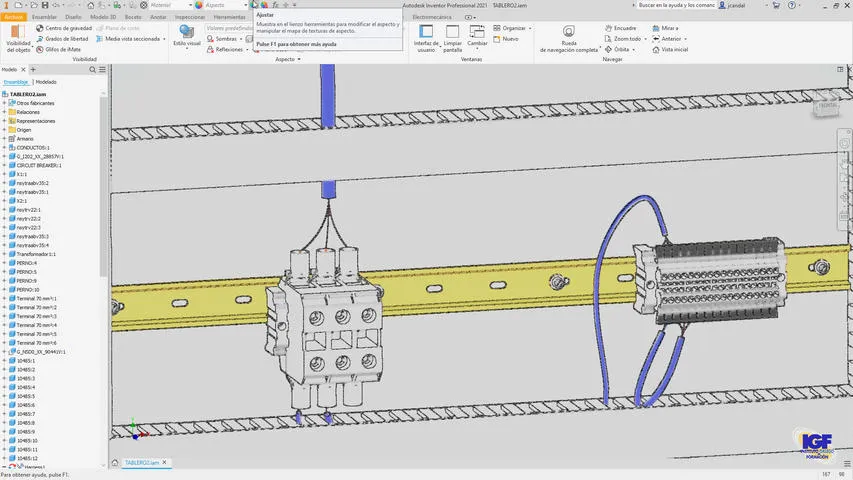Click the jcandal user account

tap(732, 5)
